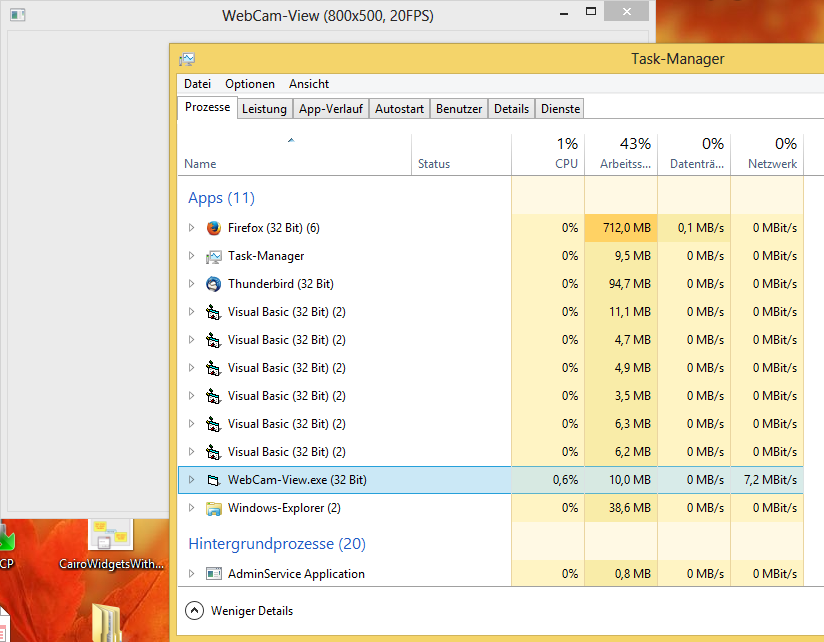This screenshot has height=642, width=824.
Task: Switch to the Leistung tab
Action: [x=264, y=108]
